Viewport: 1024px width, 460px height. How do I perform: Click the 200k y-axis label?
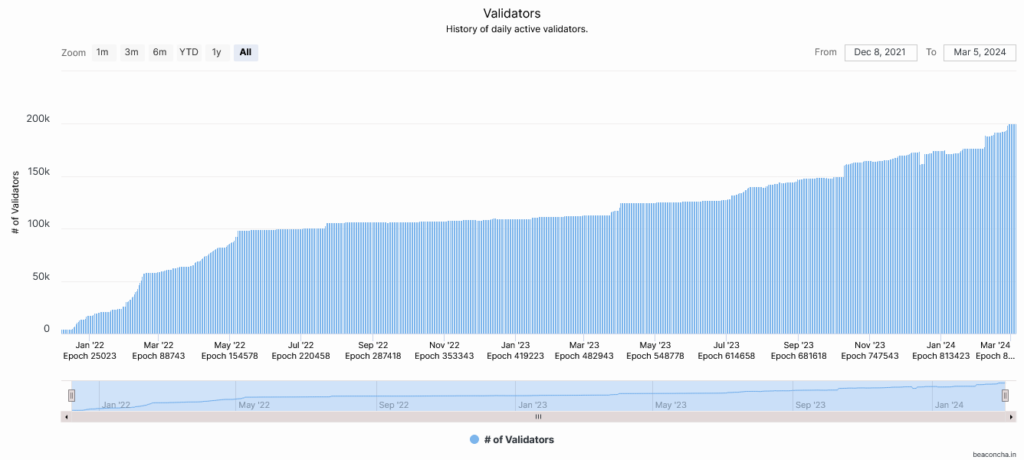click(x=38, y=119)
